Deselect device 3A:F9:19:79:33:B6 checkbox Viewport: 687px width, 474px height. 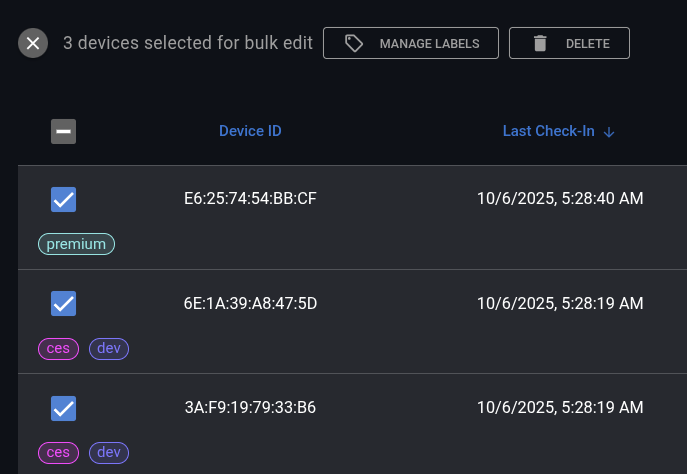63,407
